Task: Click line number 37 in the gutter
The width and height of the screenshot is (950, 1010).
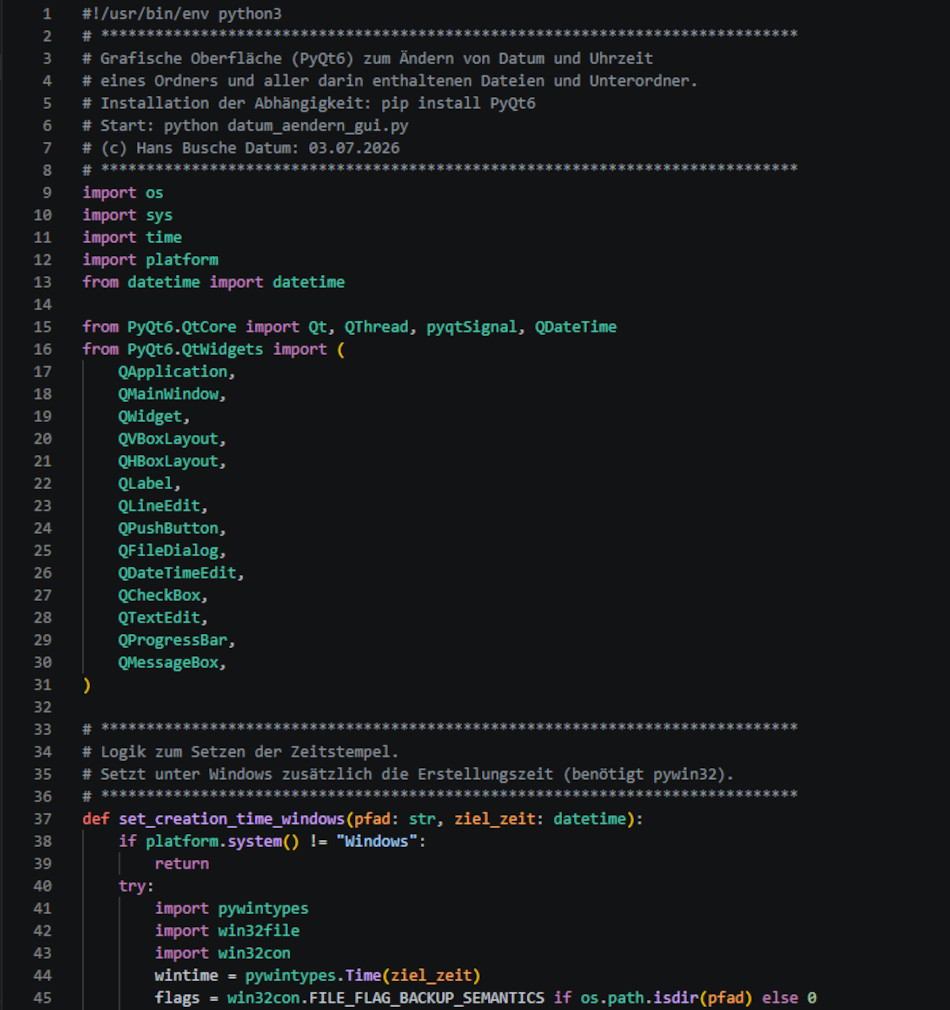Action: point(43,819)
